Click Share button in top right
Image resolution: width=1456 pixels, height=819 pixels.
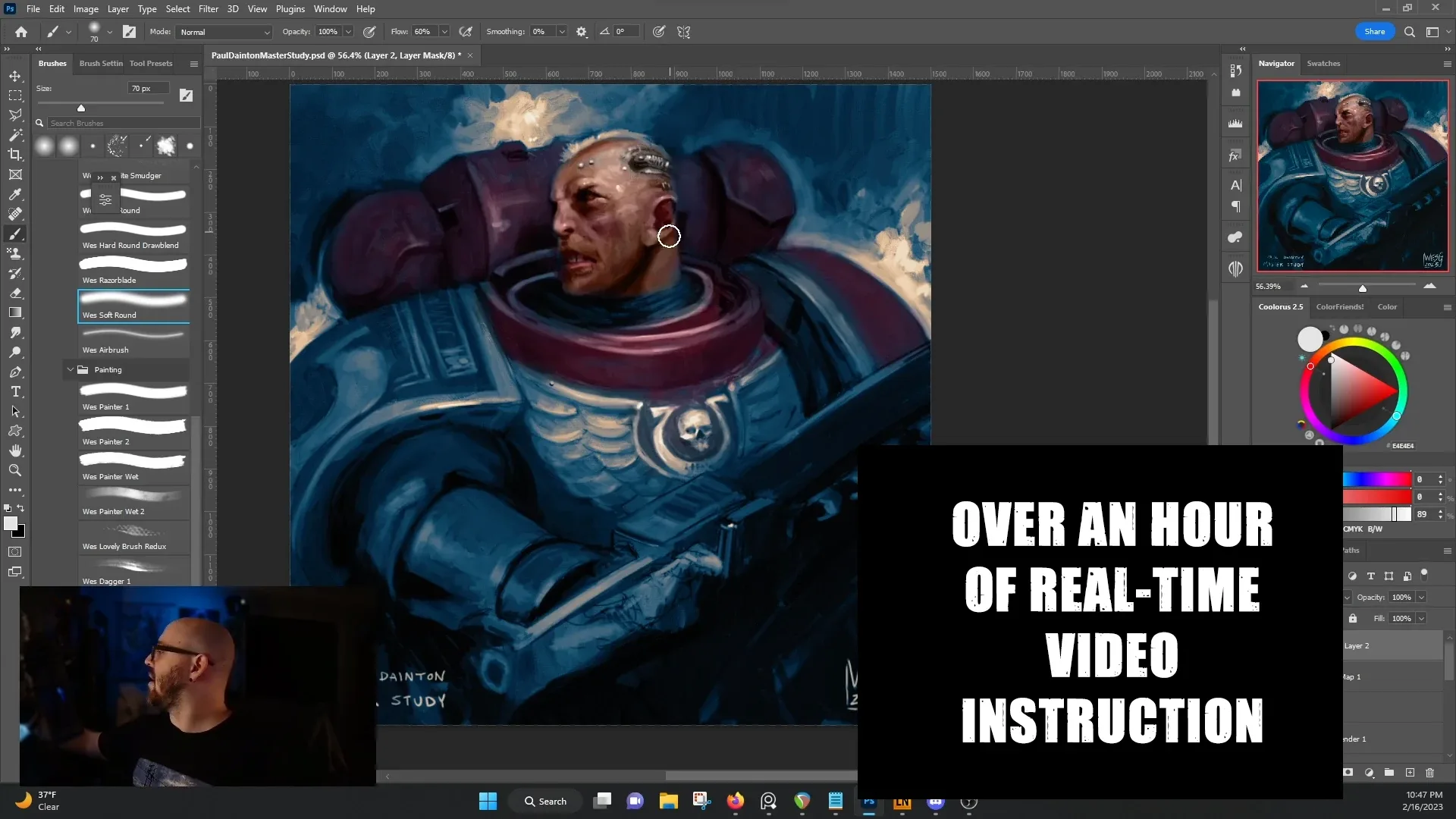(x=1374, y=31)
